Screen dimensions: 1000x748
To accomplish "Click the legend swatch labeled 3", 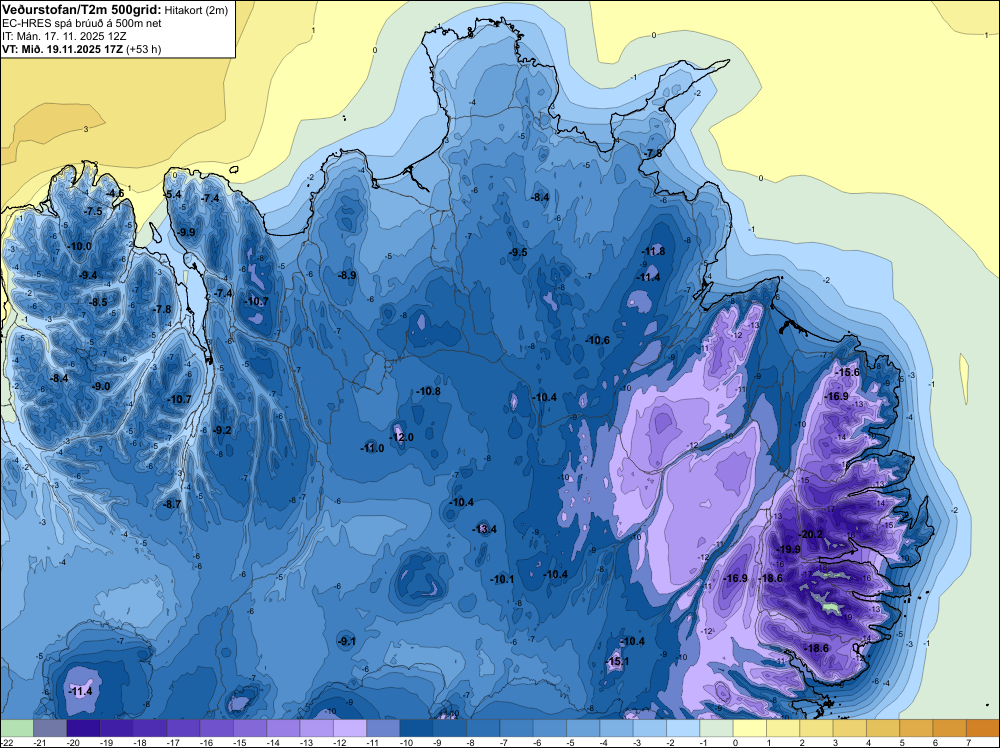I will coord(849,728).
